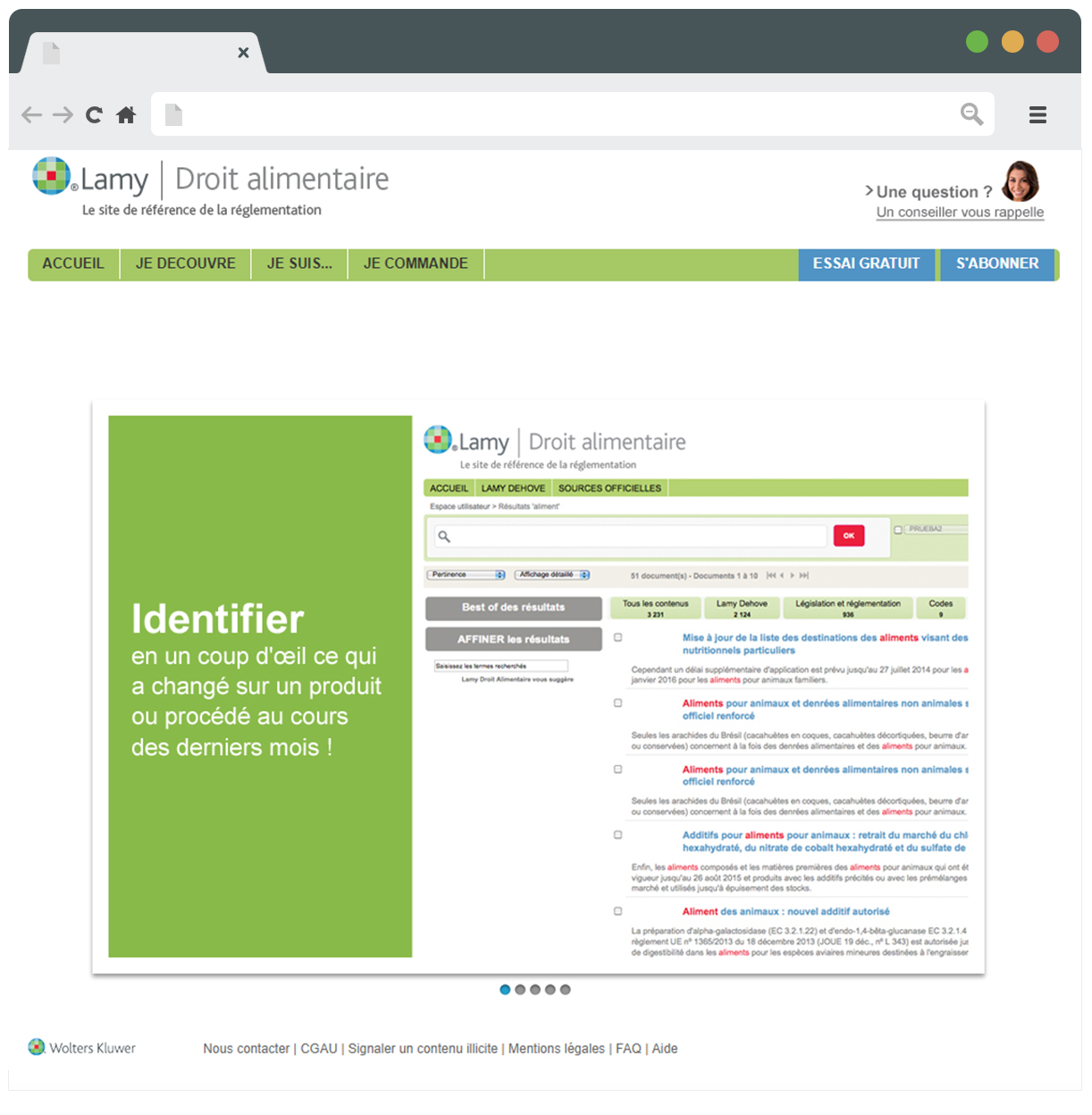Click the page icon inside the address bar
1092x1115 pixels.
(x=173, y=114)
